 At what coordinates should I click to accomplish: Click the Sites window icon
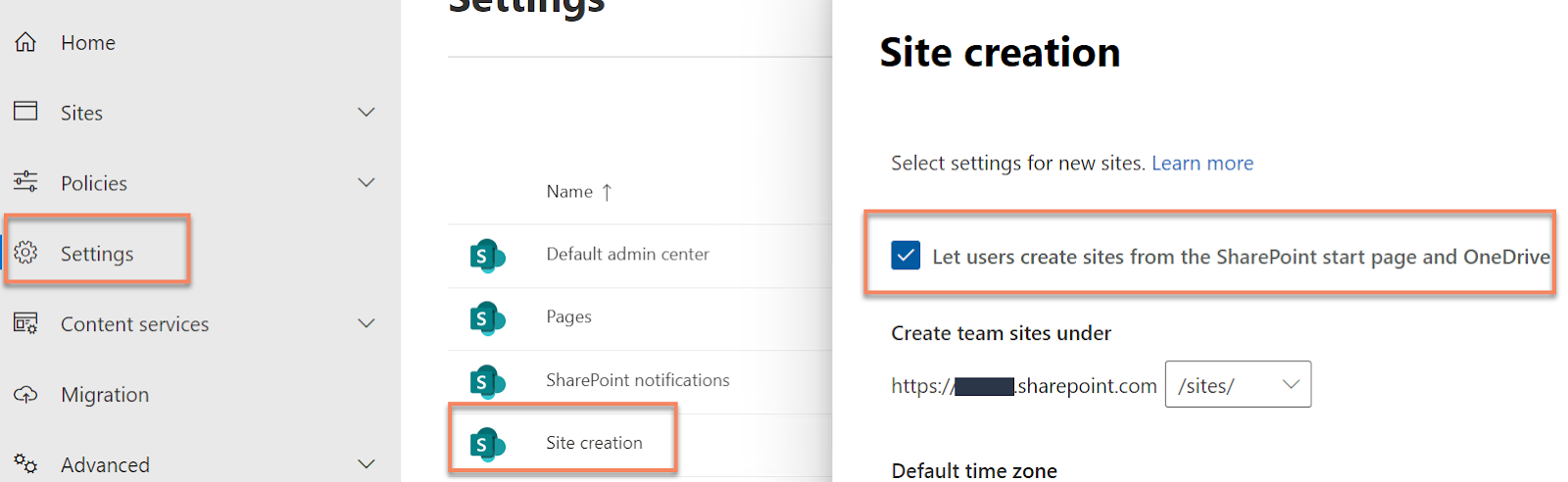point(25,112)
